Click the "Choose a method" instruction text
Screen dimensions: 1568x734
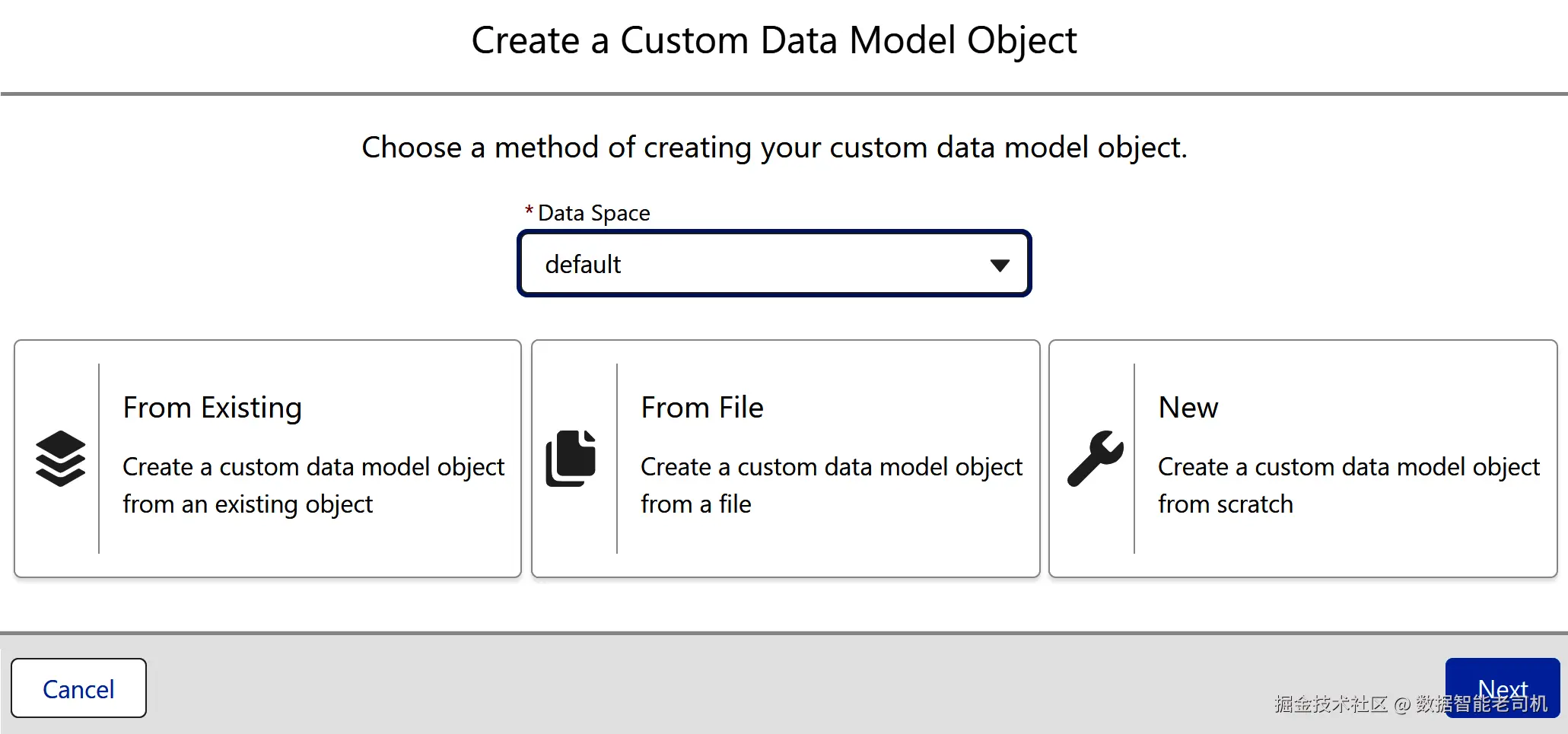click(x=774, y=148)
